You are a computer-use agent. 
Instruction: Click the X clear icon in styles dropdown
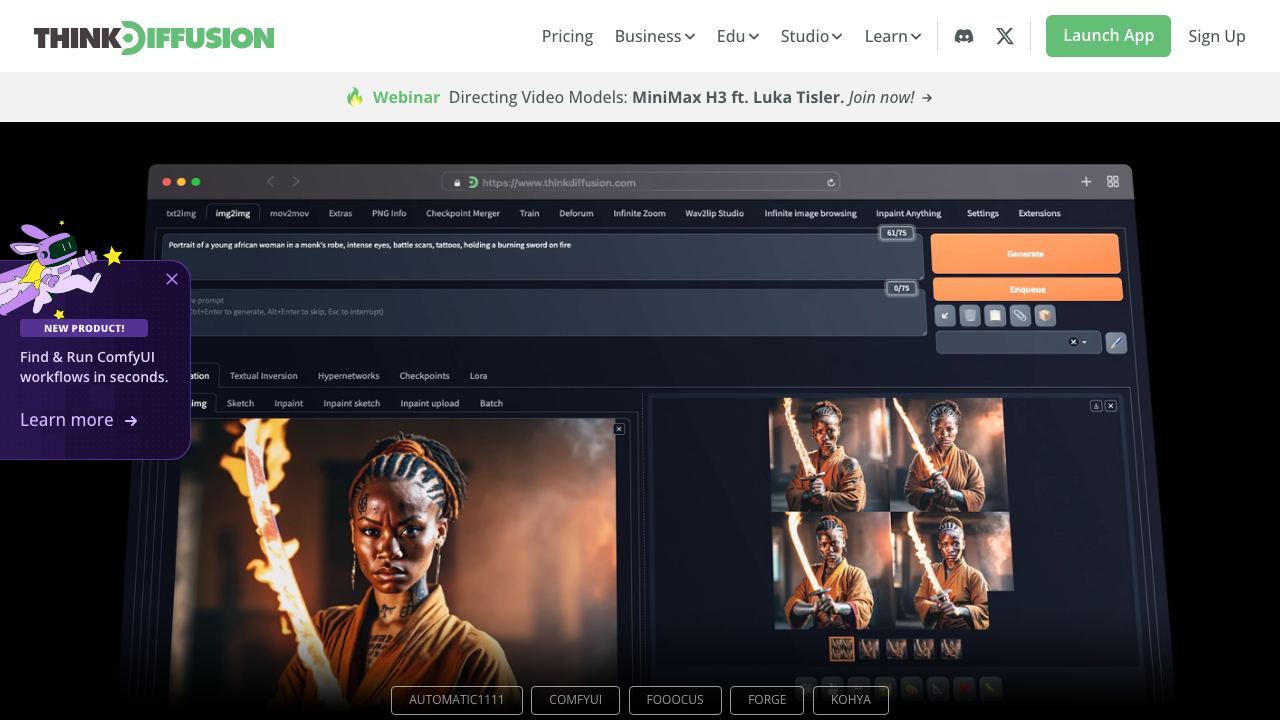pyautogui.click(x=1073, y=342)
